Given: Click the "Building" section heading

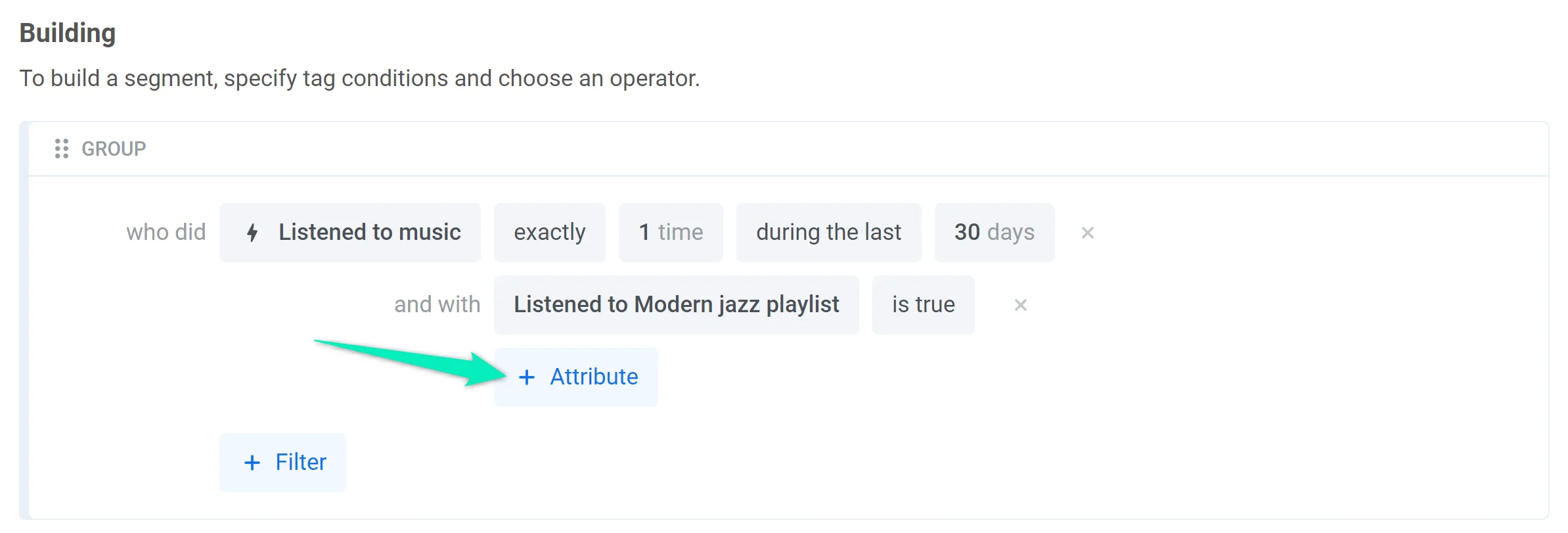Looking at the screenshot, I should point(68,33).
